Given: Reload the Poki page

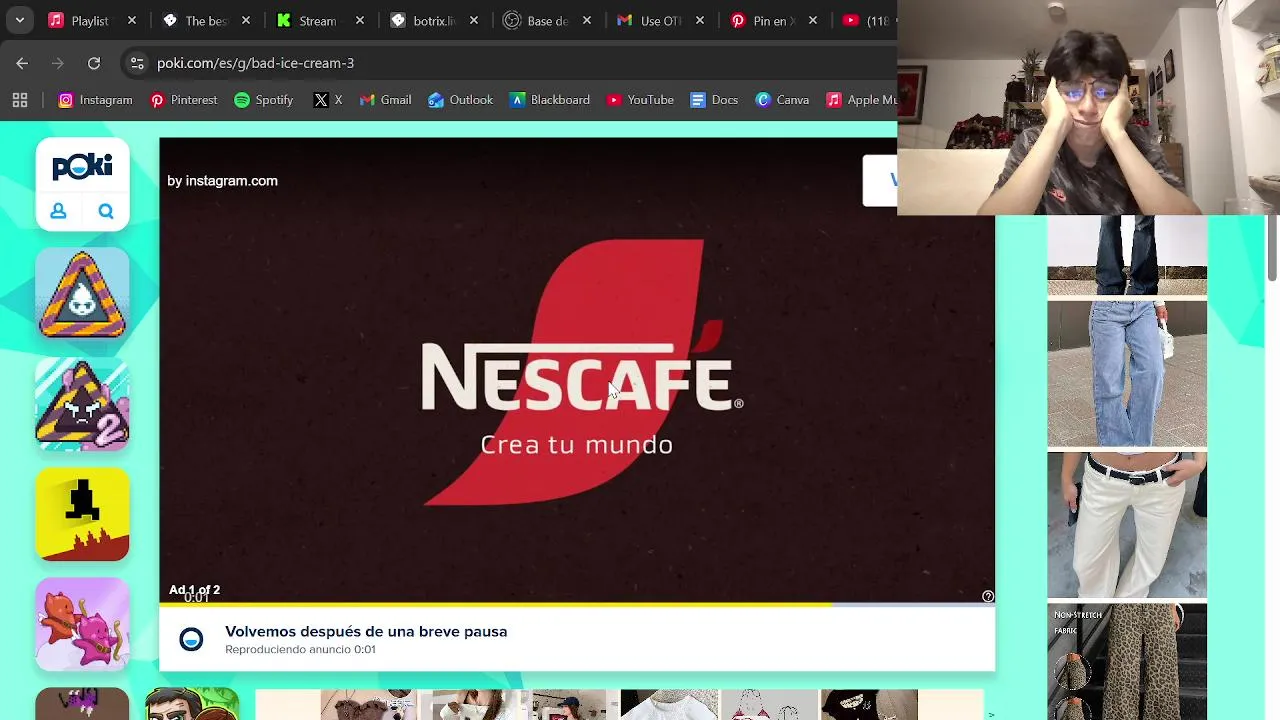Looking at the screenshot, I should click(x=94, y=63).
